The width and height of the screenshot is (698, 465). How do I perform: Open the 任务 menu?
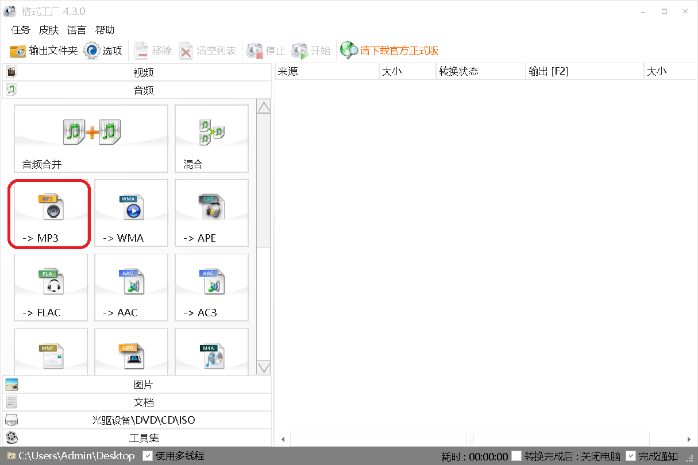click(21, 30)
